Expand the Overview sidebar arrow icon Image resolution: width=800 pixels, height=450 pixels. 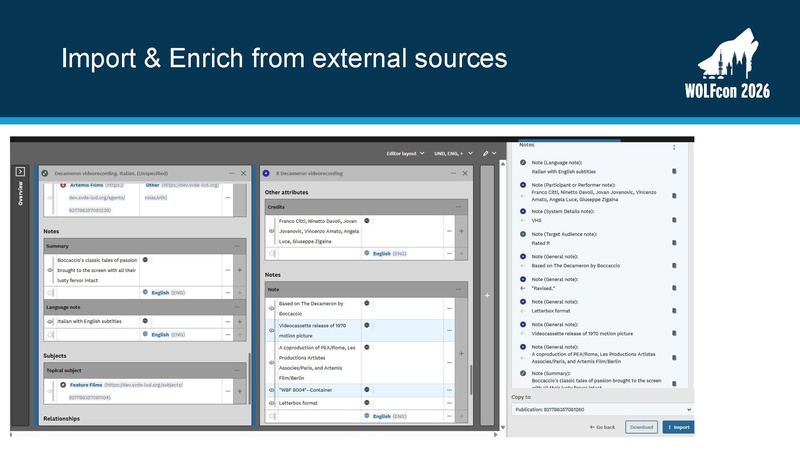point(20,171)
